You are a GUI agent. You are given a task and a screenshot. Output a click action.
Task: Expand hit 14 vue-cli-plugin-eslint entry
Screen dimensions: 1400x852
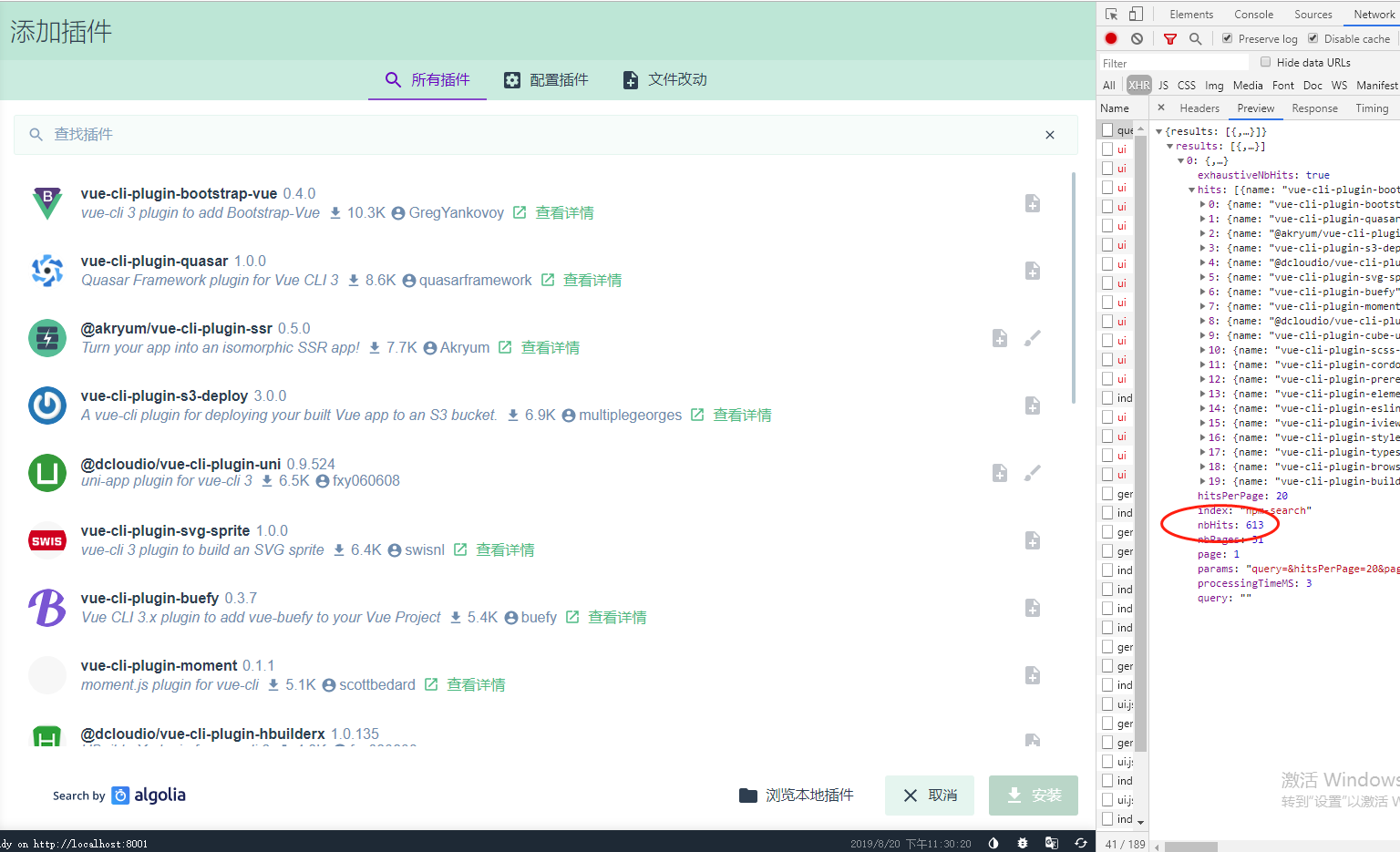click(x=1203, y=408)
